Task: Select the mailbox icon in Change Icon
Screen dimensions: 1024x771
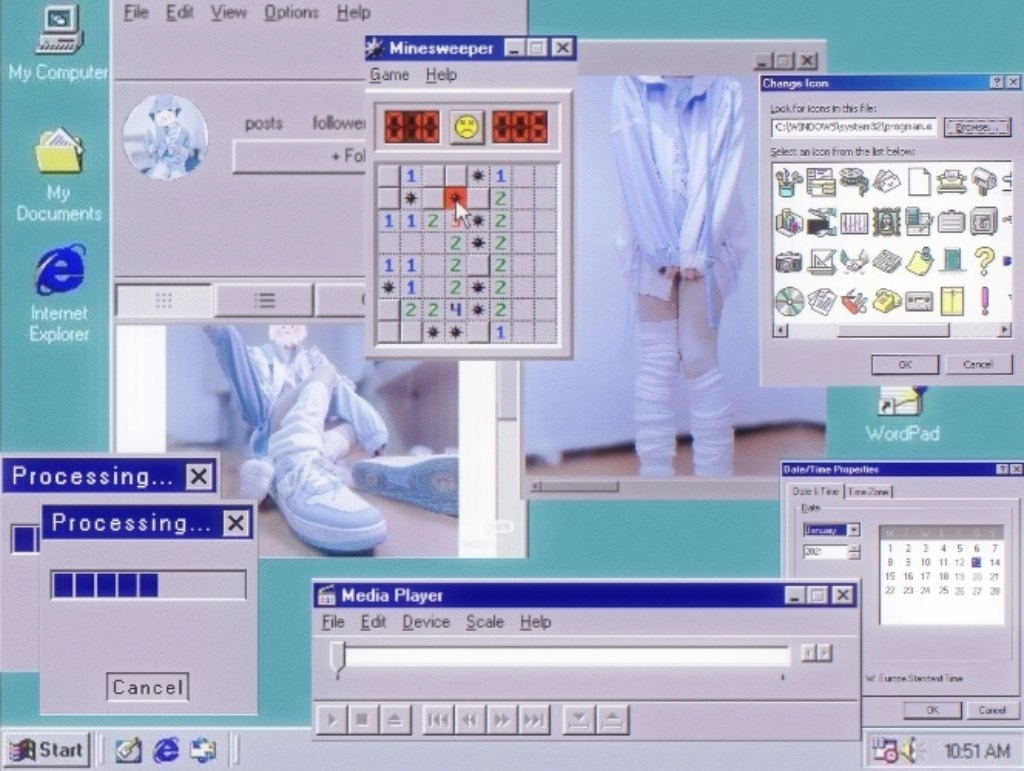Action: (984, 181)
